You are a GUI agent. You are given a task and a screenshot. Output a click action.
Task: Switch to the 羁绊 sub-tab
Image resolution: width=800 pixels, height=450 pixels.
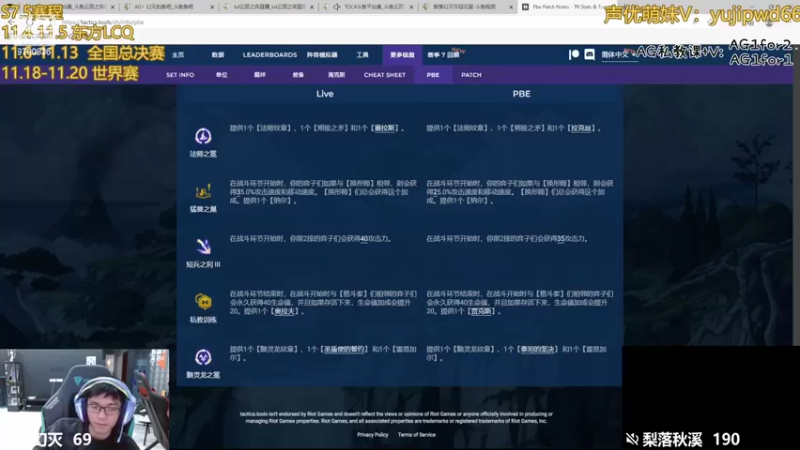[260, 75]
